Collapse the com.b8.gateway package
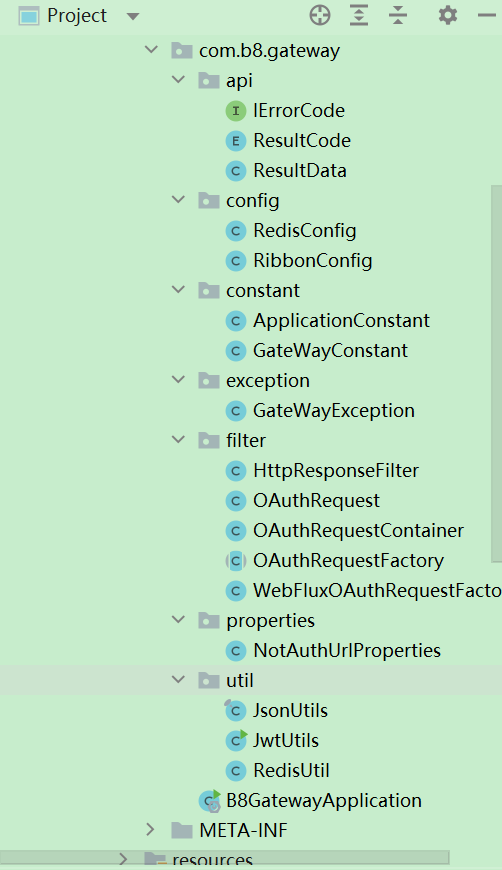Screen dimensions: 502x870 tap(151, 50)
